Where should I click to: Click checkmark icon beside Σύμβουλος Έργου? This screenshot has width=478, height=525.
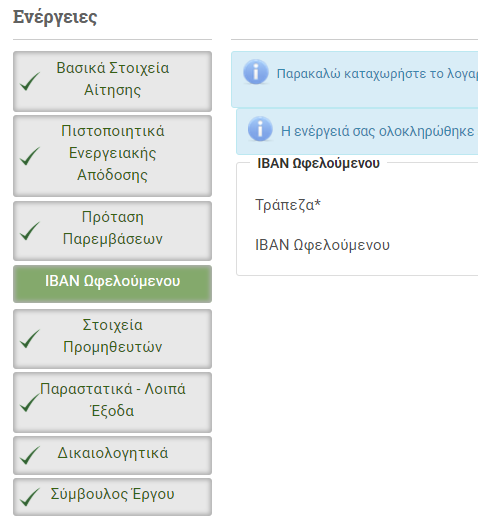coord(30,497)
